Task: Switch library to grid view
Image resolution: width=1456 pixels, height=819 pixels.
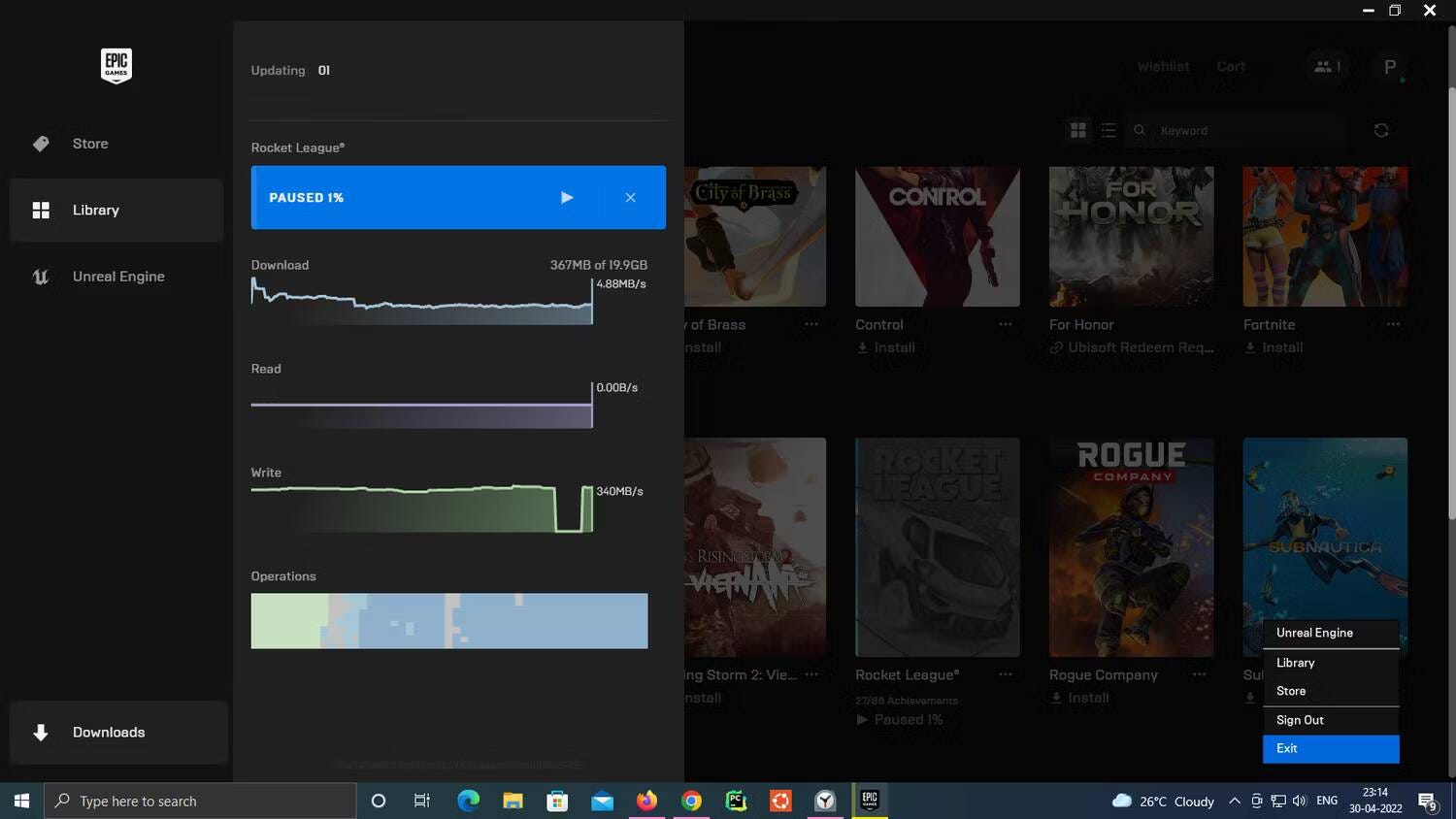Action: click(1077, 130)
